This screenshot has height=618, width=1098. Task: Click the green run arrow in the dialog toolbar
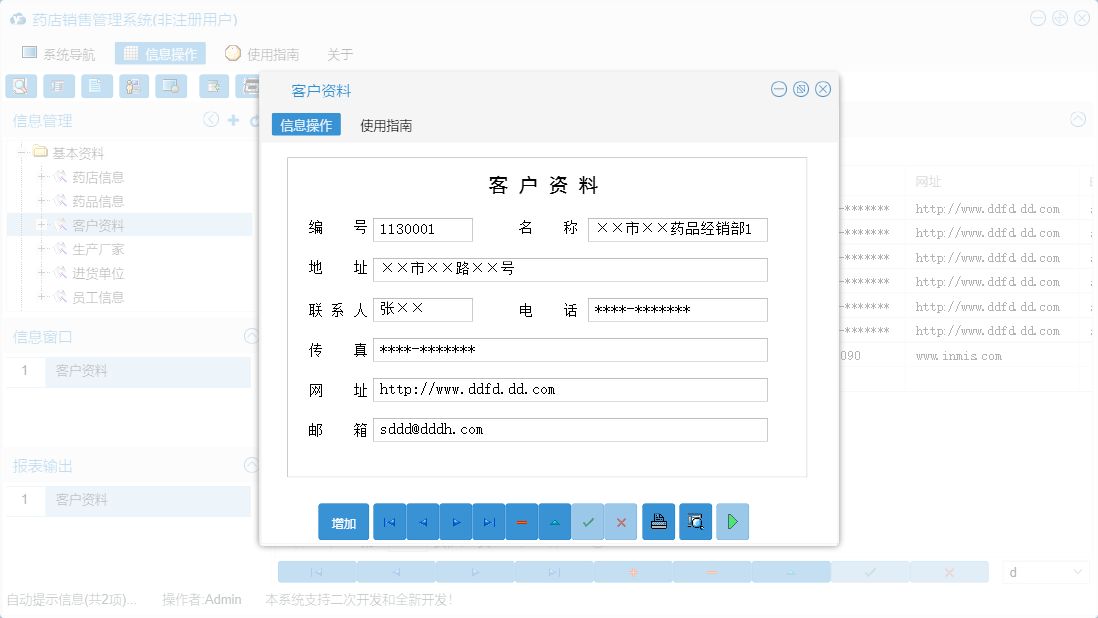coord(732,521)
